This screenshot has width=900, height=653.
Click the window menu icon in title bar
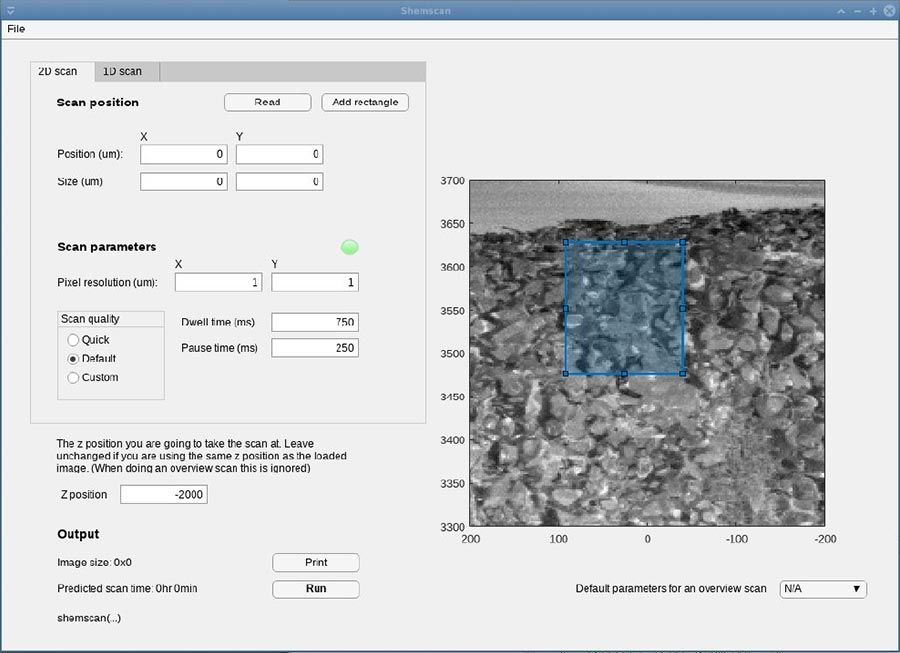[10, 10]
